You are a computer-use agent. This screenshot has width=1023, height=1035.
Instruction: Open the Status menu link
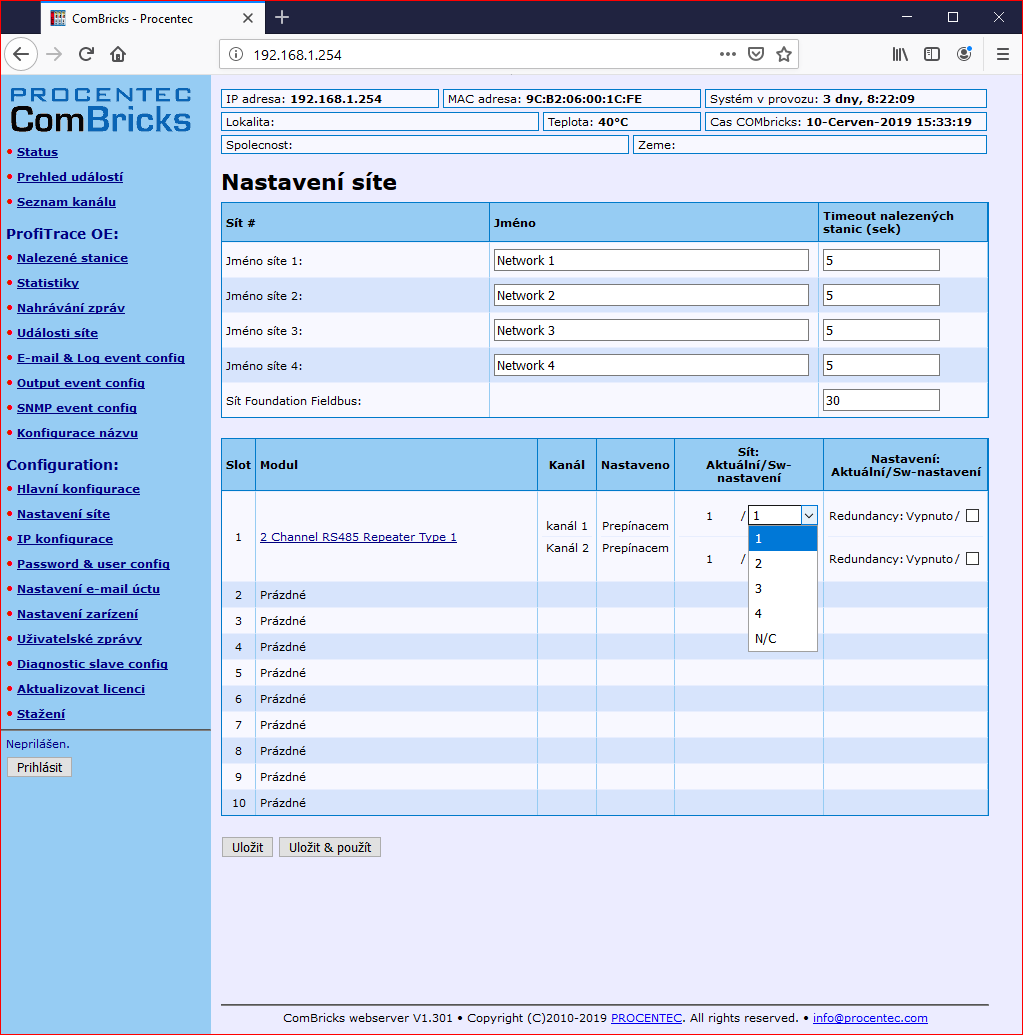click(x=38, y=152)
